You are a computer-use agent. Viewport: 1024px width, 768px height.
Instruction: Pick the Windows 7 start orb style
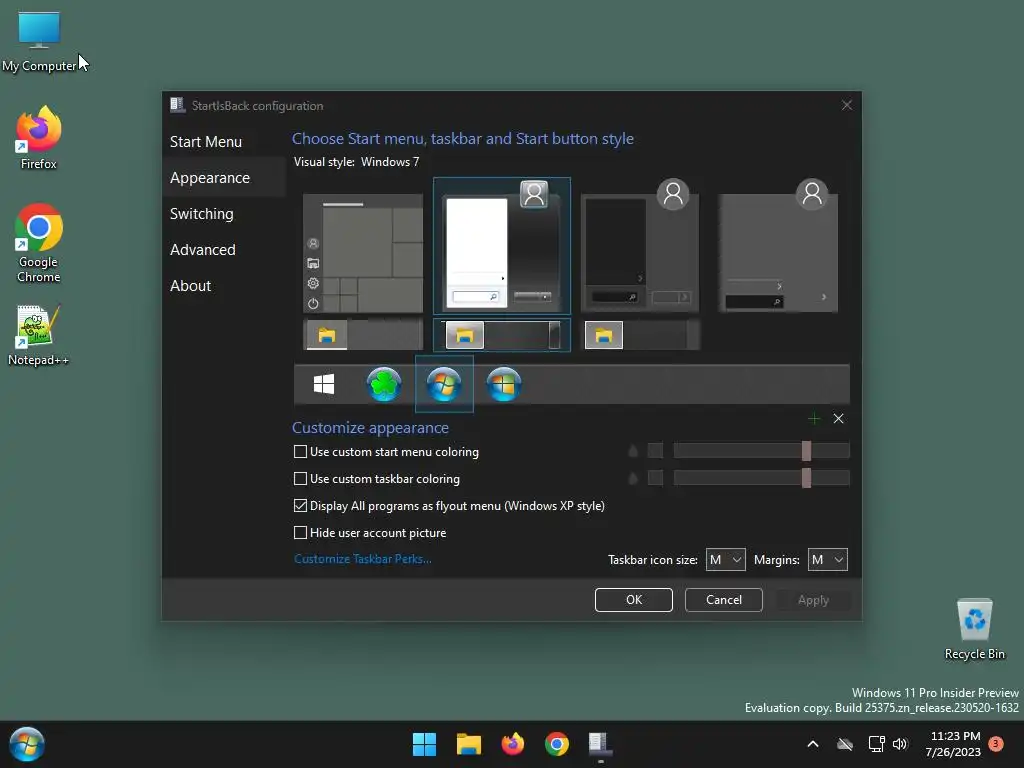tap(444, 384)
